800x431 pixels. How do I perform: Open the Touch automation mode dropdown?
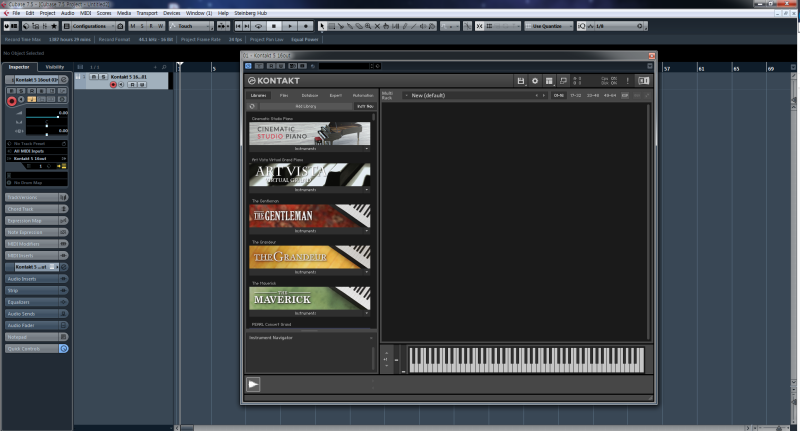191,26
